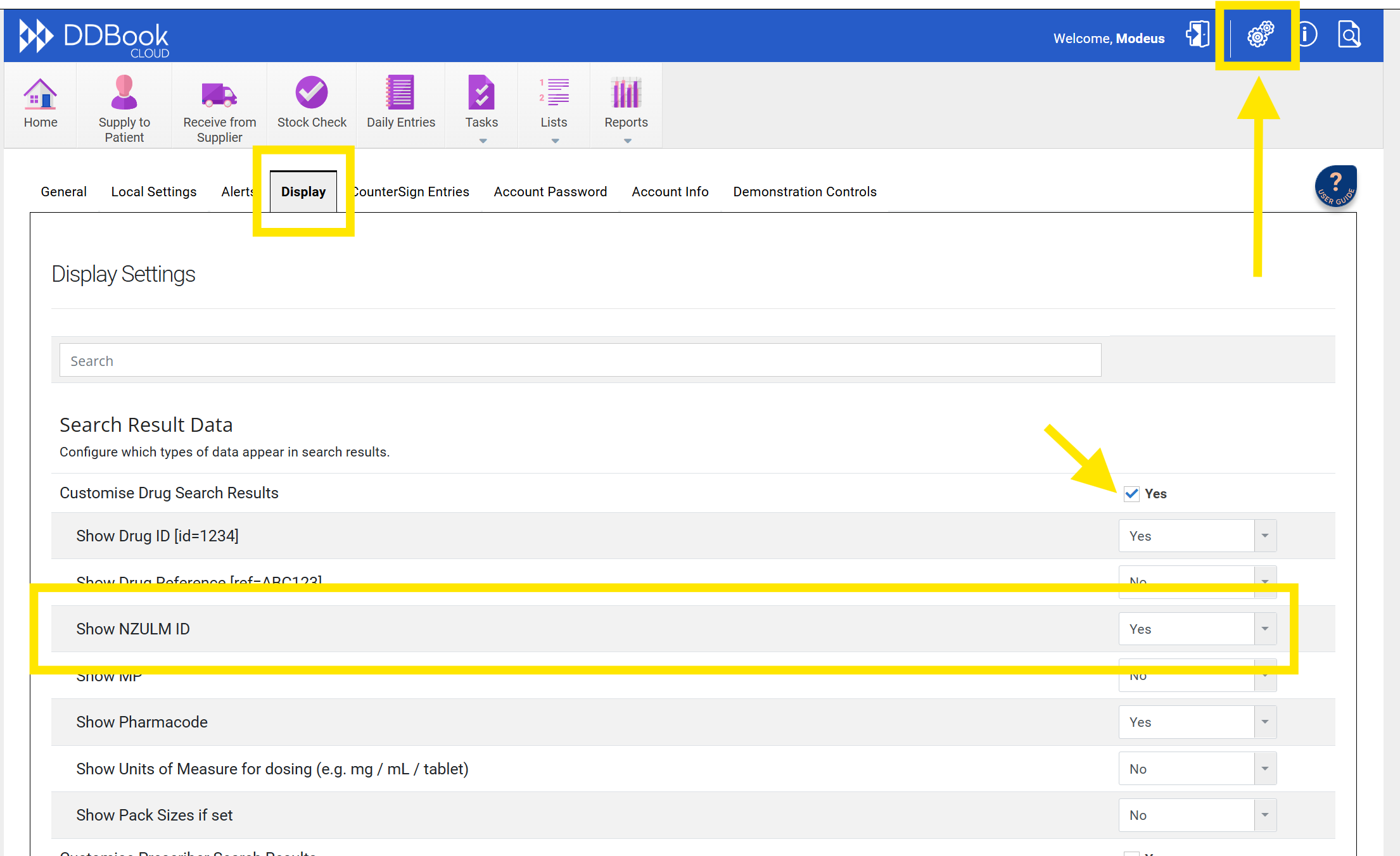Open the Reports chart icon
Viewport: 1400px width, 856px height.
[626, 92]
